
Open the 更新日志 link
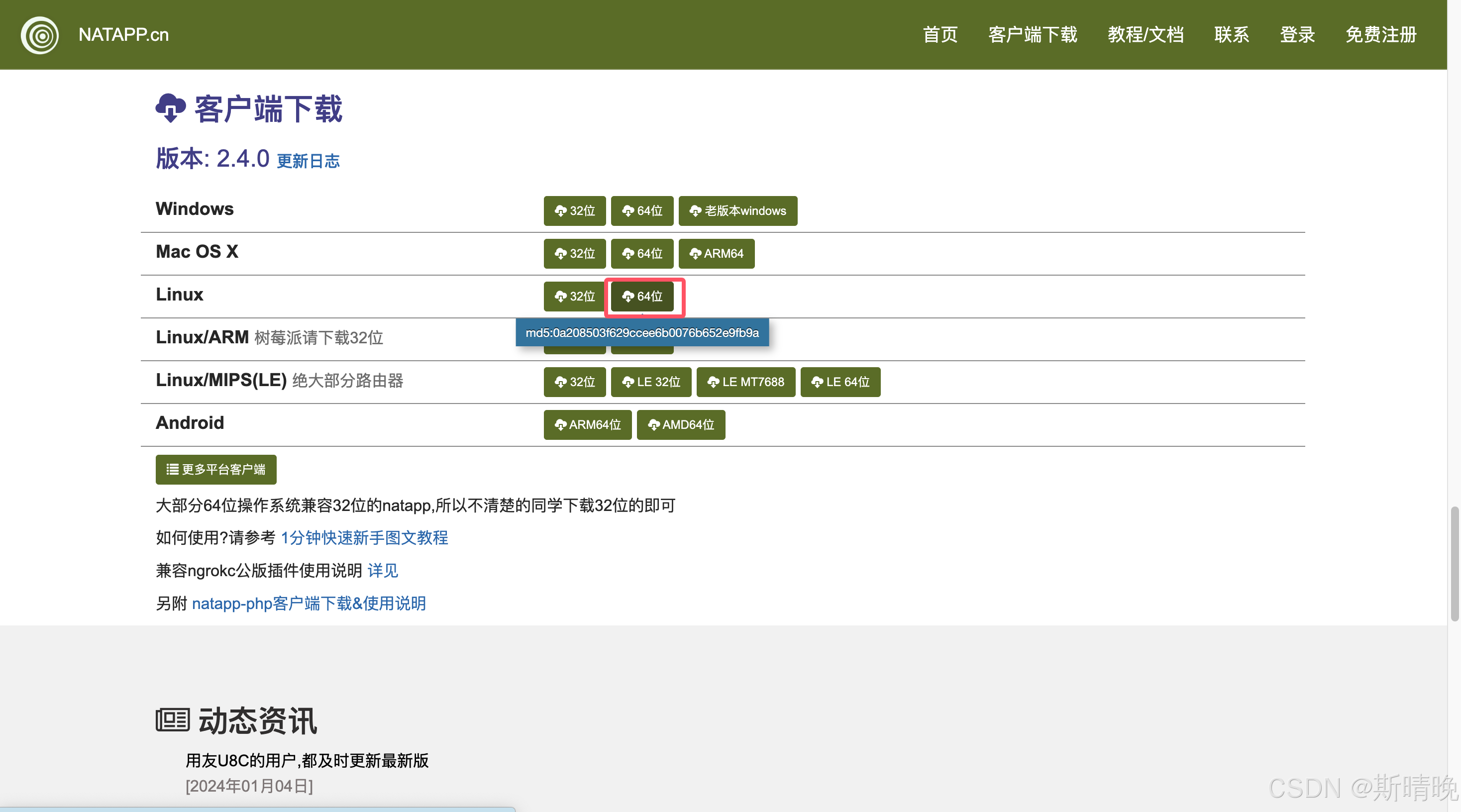click(x=308, y=162)
